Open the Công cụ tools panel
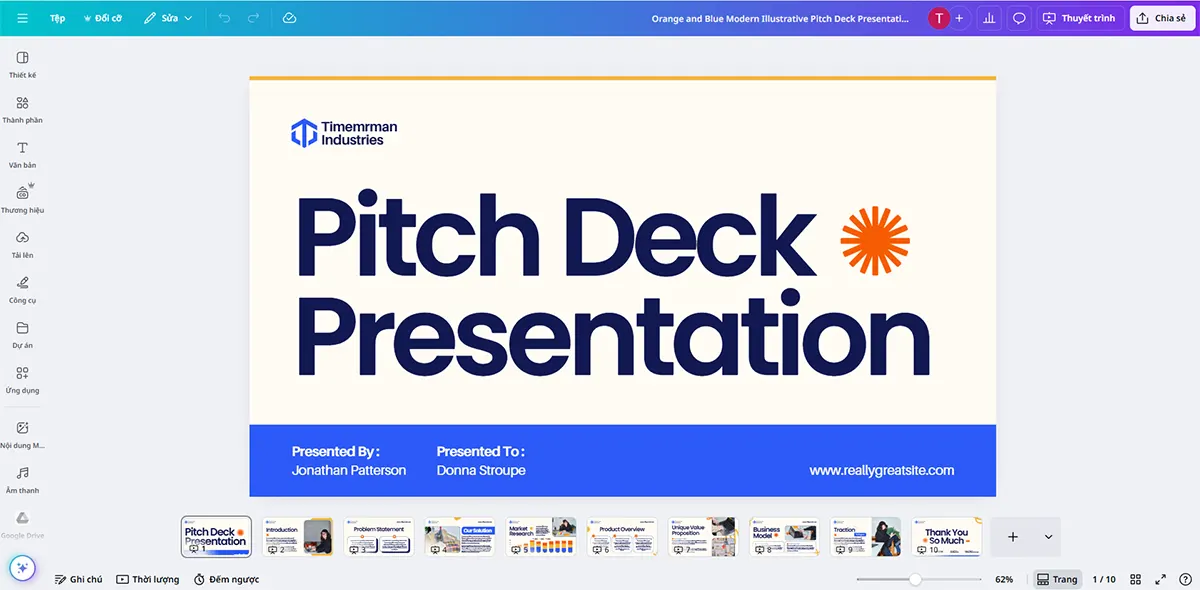Screen dimensions: 1200x590 click(x=22, y=290)
